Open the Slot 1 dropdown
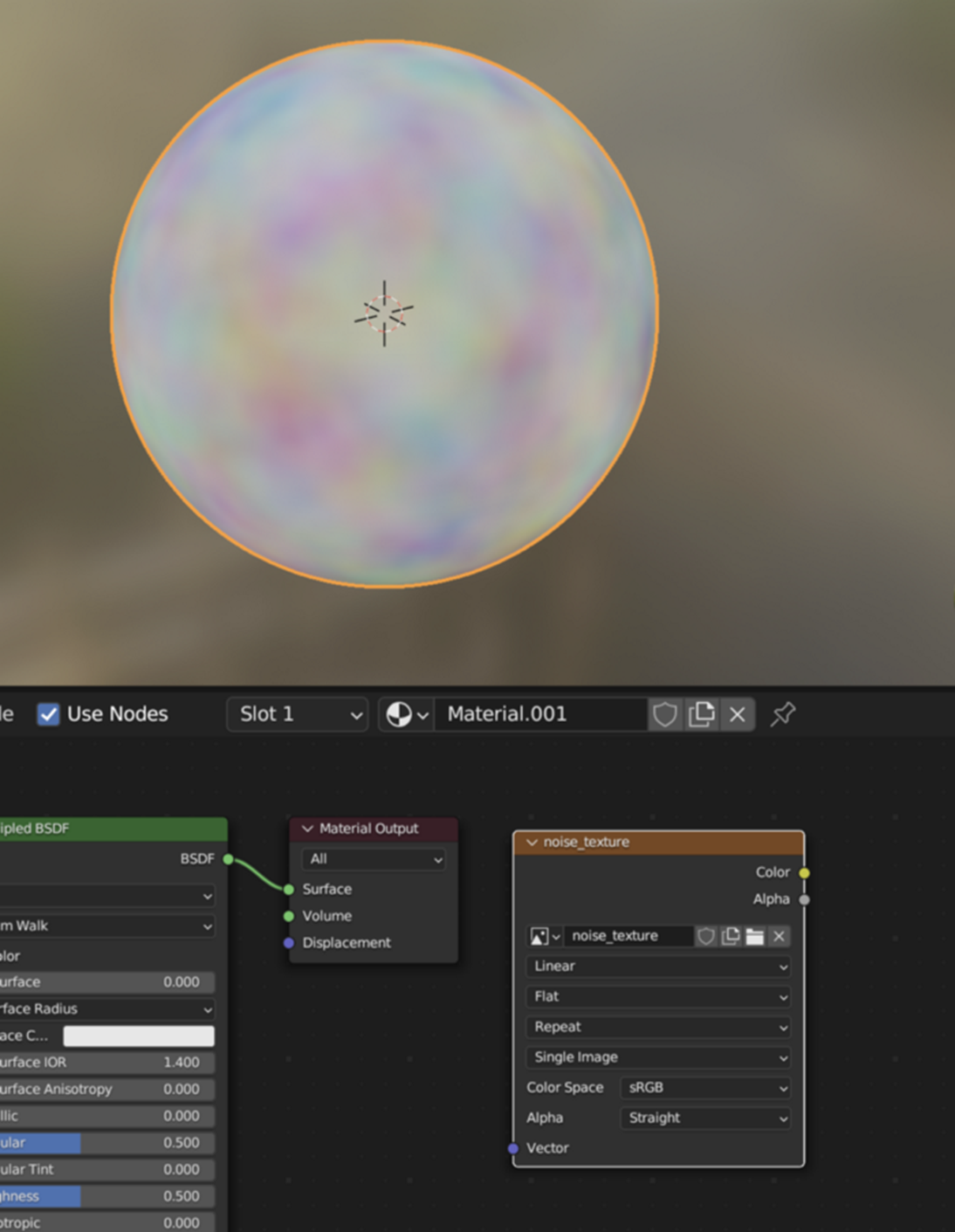Screen dimensions: 955x1232 point(297,714)
